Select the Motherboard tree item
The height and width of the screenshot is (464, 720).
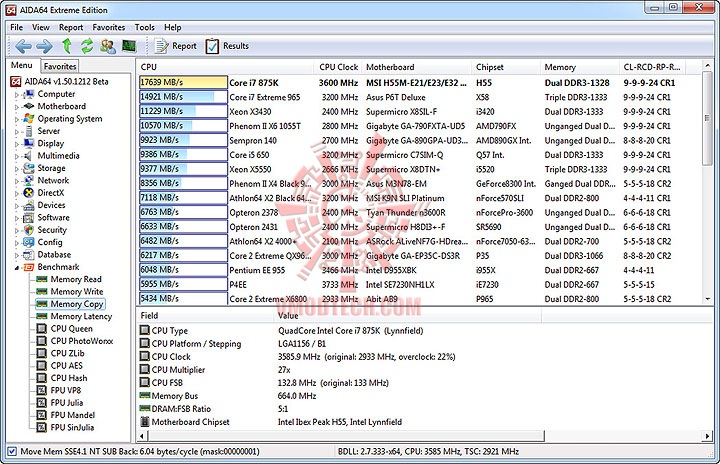[62, 106]
